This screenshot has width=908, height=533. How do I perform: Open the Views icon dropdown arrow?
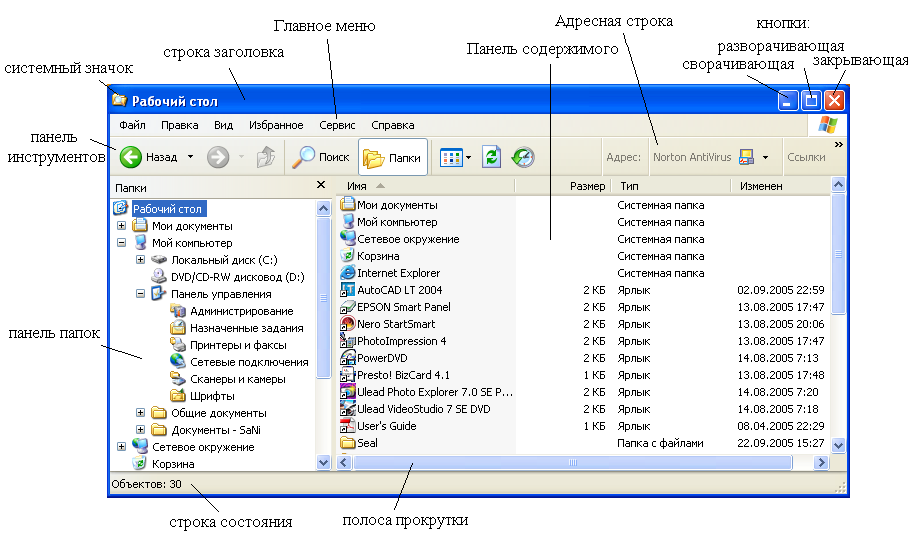[468, 157]
